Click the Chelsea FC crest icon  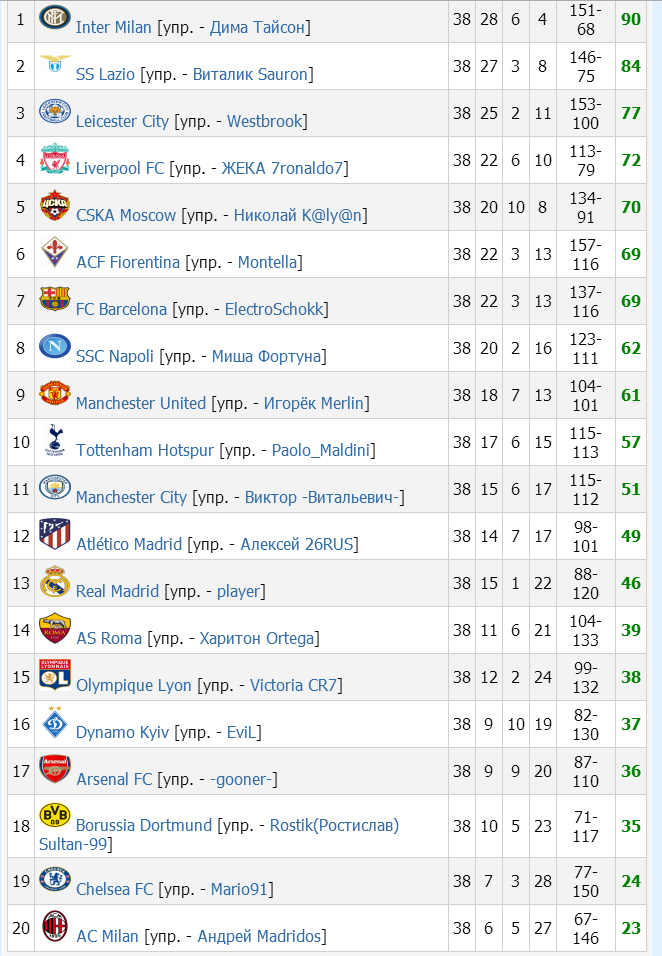[x=54, y=879]
